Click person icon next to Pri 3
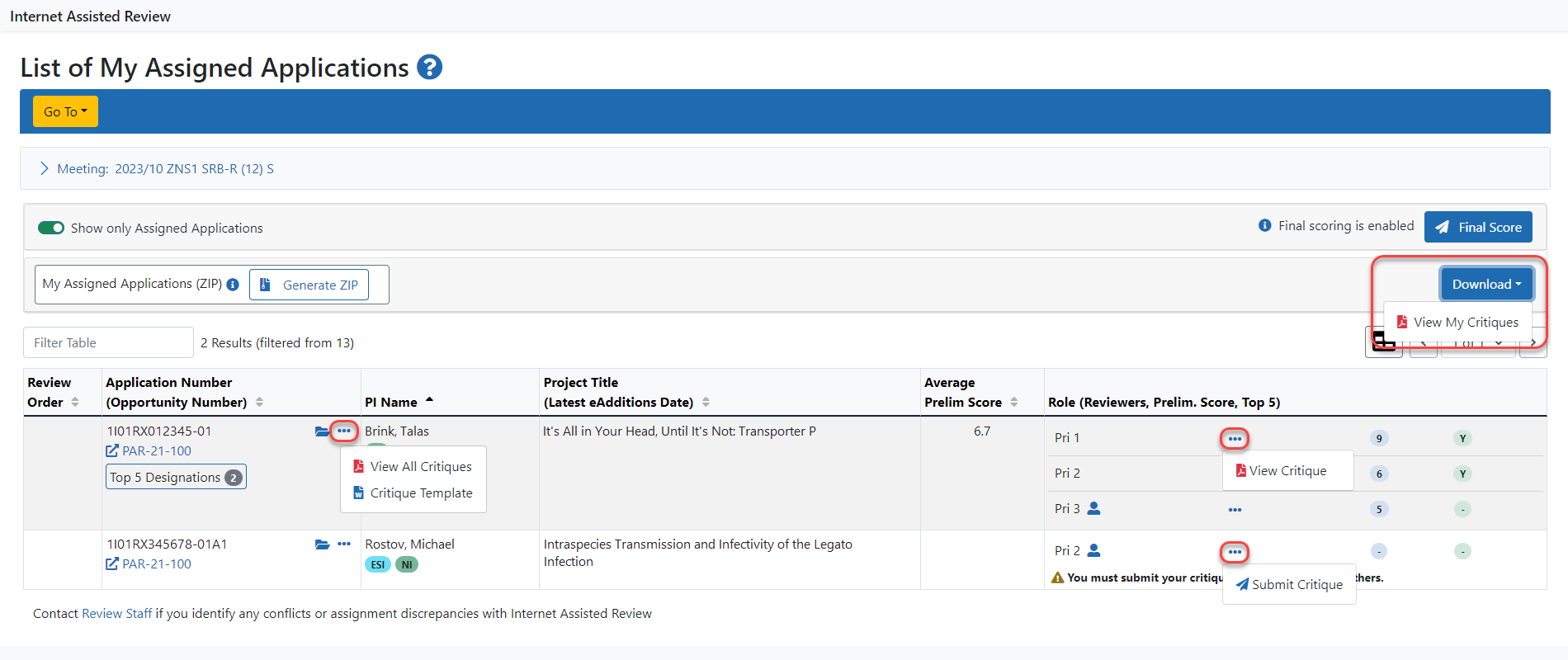 pos(1093,508)
